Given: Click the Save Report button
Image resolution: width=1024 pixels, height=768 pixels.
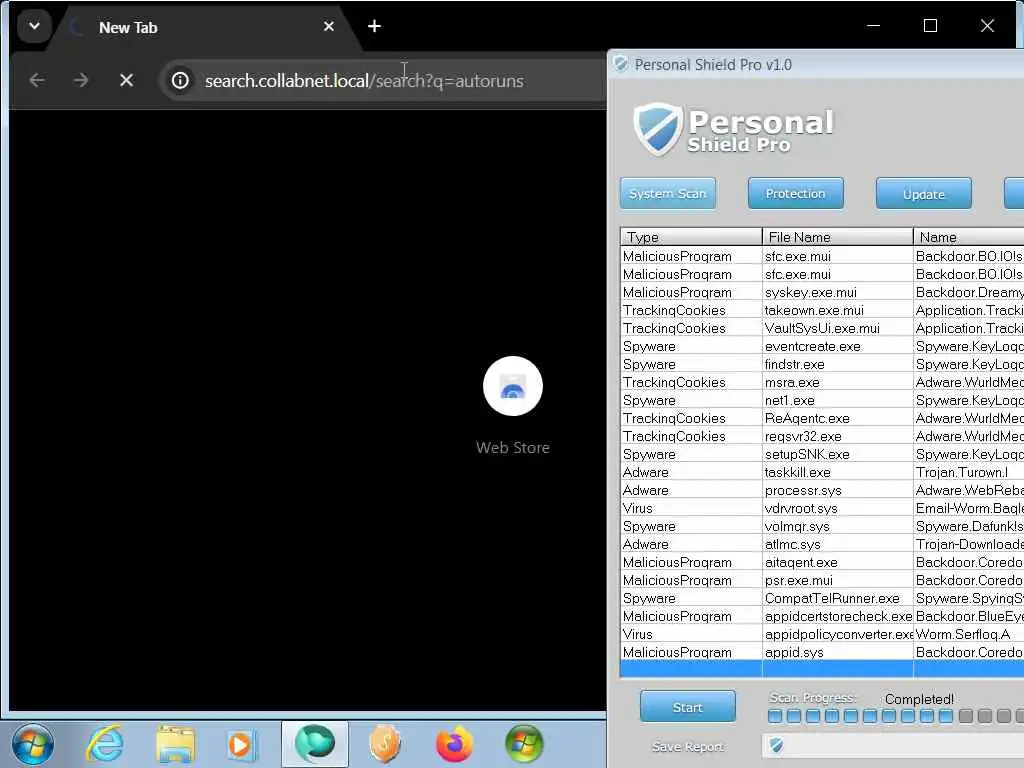Looking at the screenshot, I should pos(688,746).
